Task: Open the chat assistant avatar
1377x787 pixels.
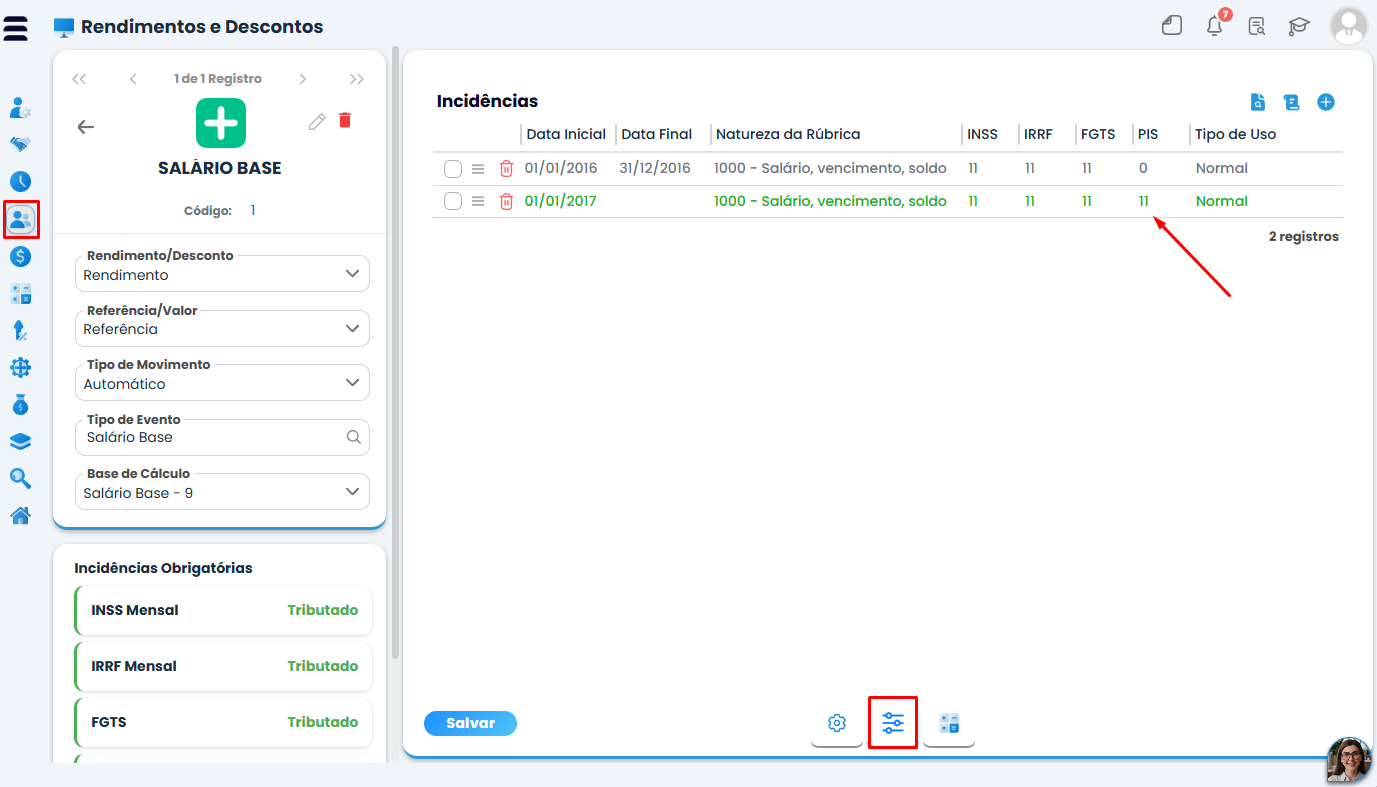Action: tap(1349, 760)
